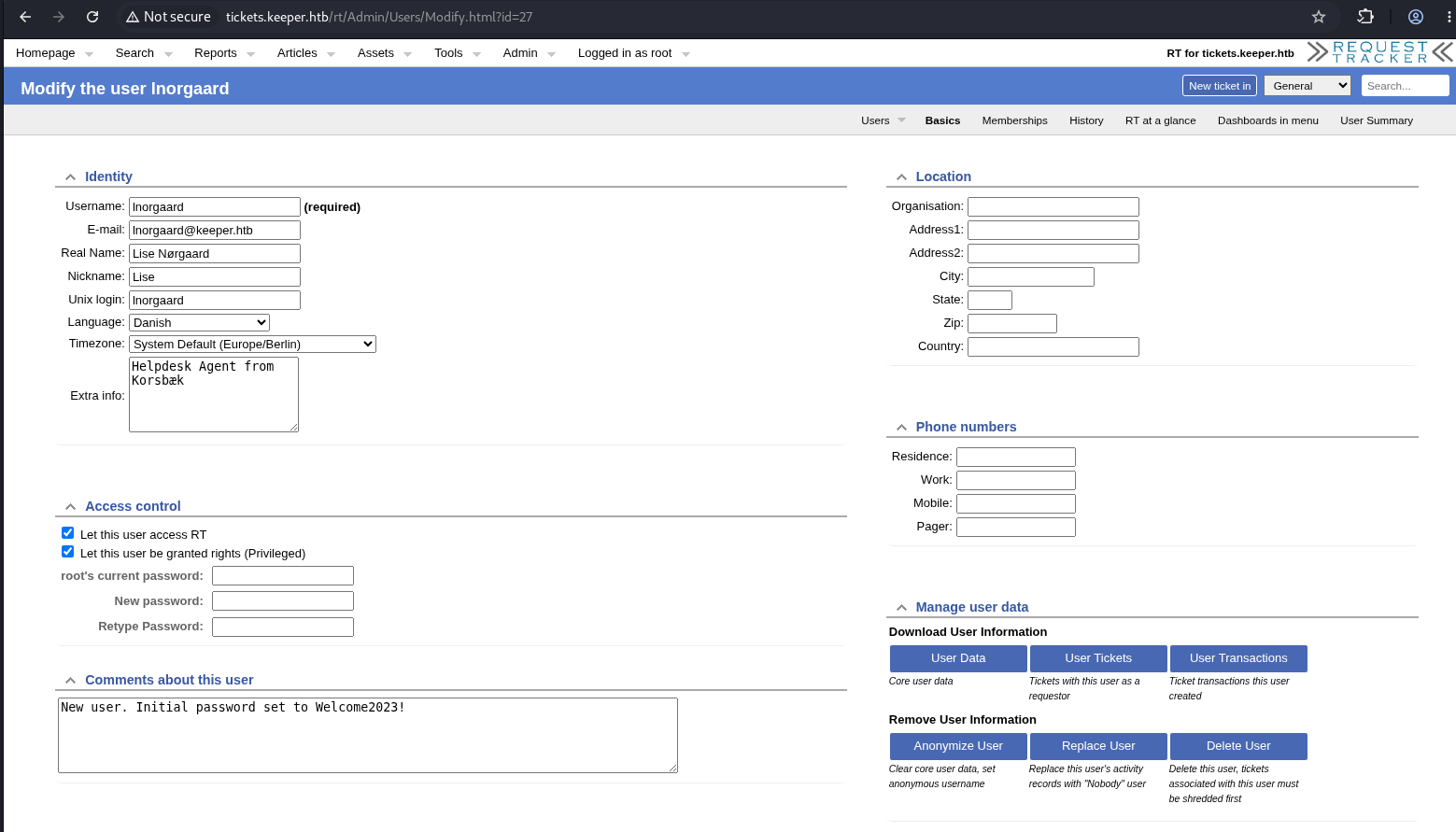Open the General queue dropdown
The width and height of the screenshot is (1456, 832).
[1308, 86]
